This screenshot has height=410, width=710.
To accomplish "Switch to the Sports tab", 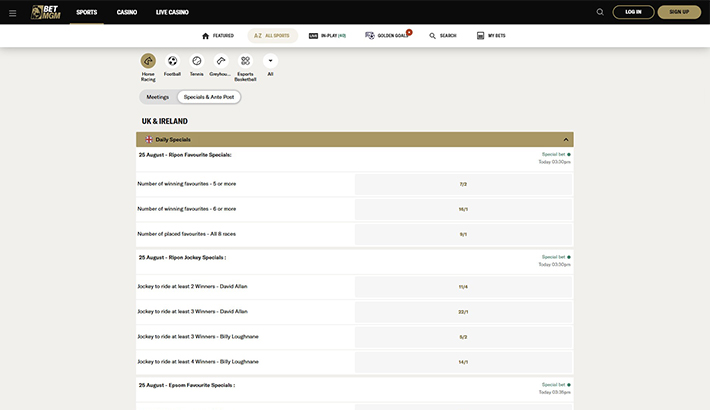I will [x=86, y=12].
